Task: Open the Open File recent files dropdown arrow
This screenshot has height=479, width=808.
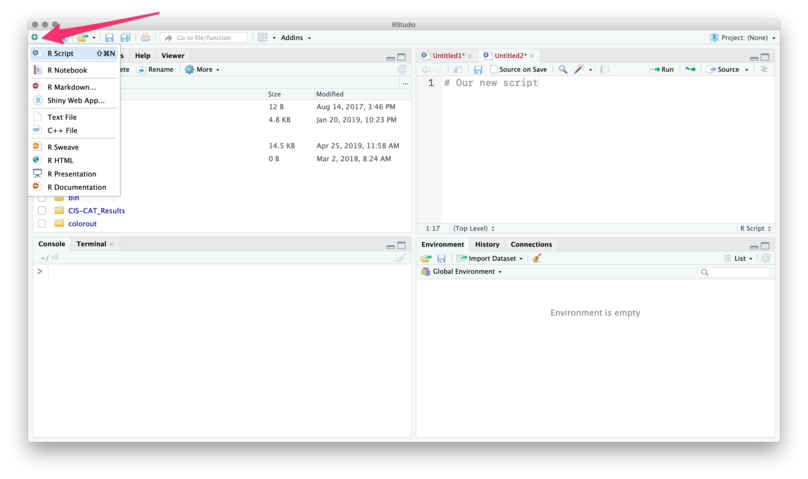Action: [94, 38]
